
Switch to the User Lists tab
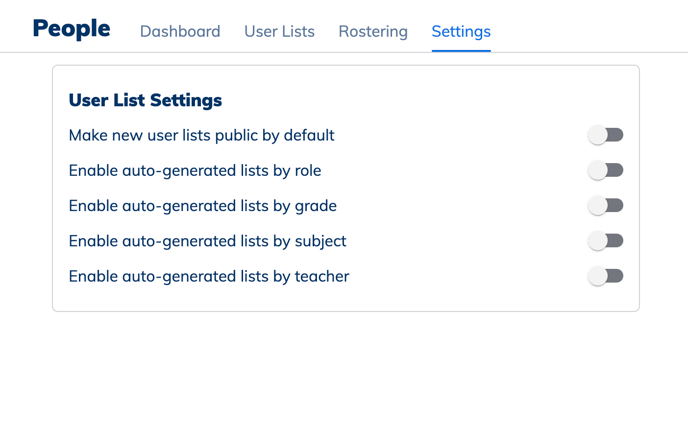pos(279,31)
